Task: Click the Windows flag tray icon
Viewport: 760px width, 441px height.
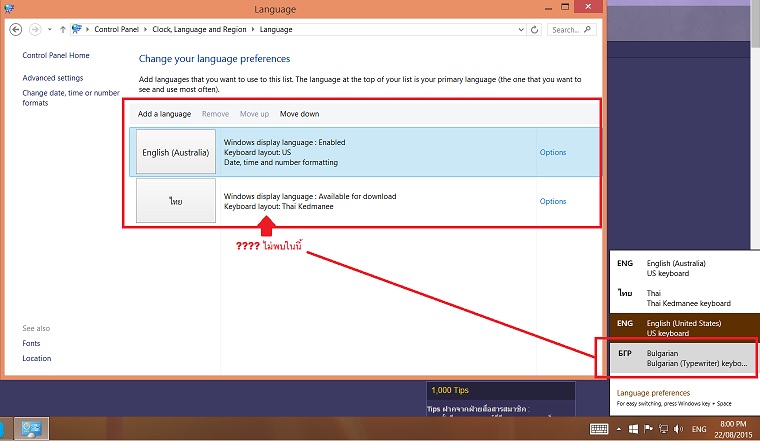Action: pos(633,429)
